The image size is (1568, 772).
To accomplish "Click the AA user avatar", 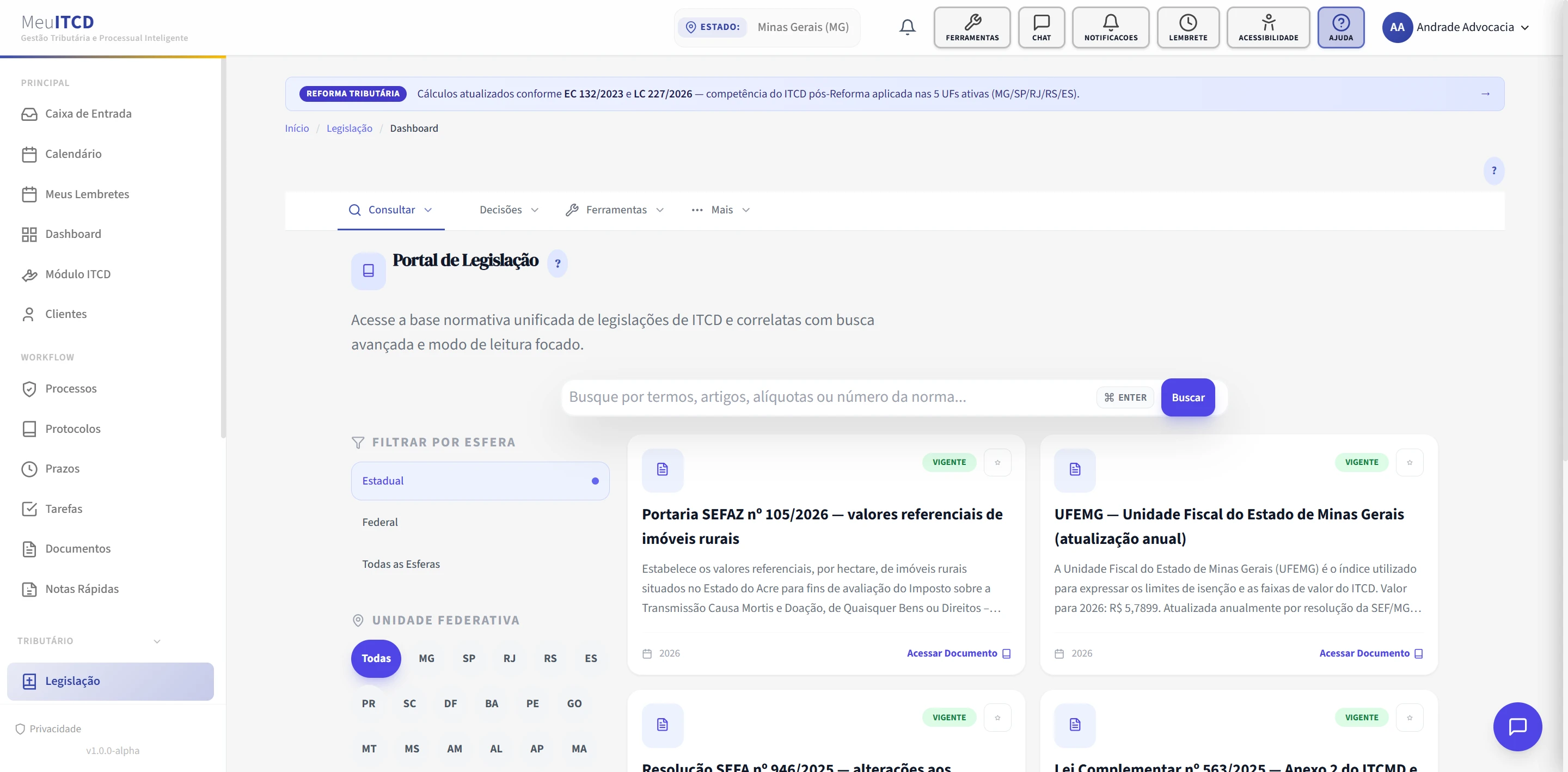I will pyautogui.click(x=1397, y=27).
